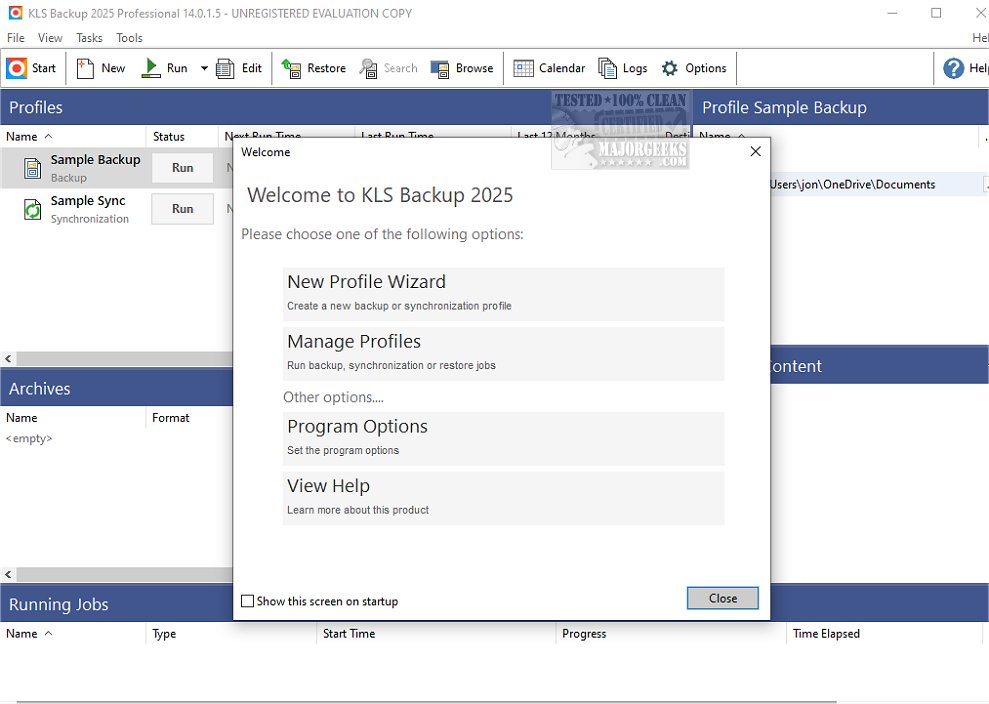989x704 pixels.
Task: Click Profiles scrollbar left arrow
Action: coord(8,359)
